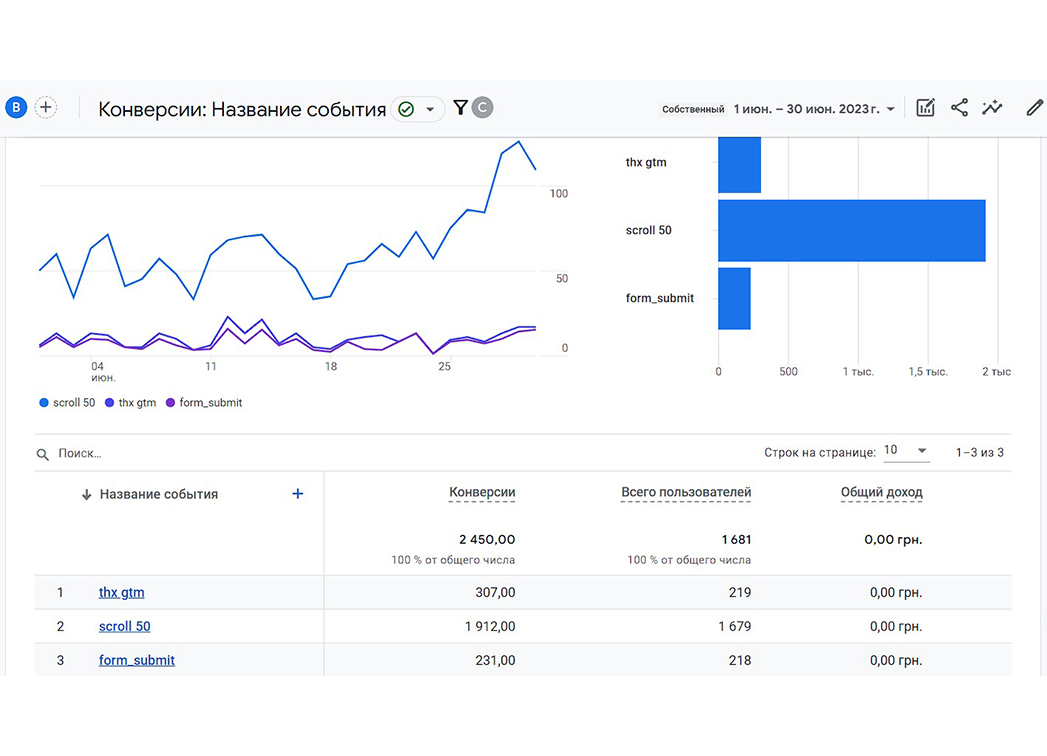Screen dimensions: 1047x756
Task: Open insights sparkline icon
Action: coord(992,108)
